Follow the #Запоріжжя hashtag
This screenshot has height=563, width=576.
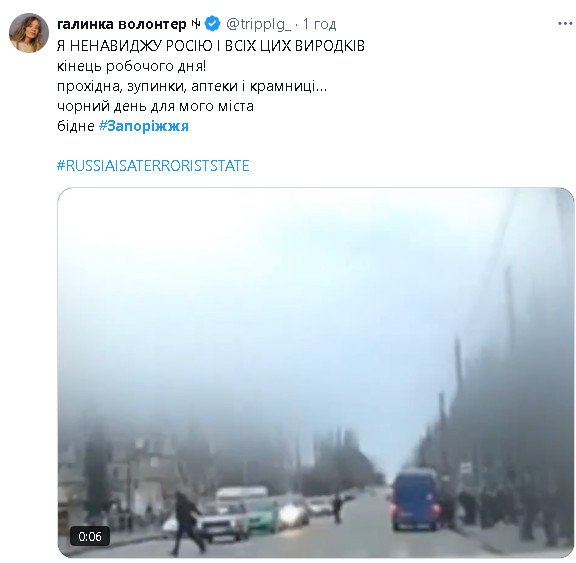(x=144, y=126)
